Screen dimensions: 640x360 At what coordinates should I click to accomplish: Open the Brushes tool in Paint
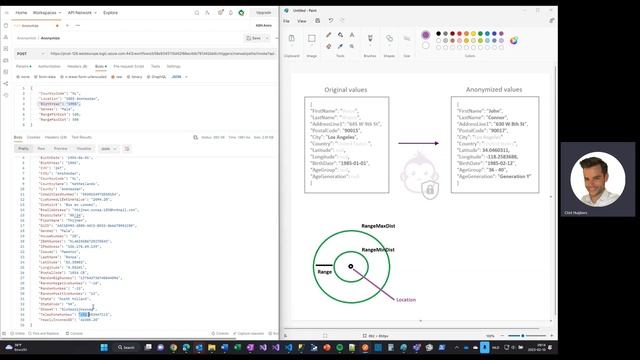coord(370,38)
